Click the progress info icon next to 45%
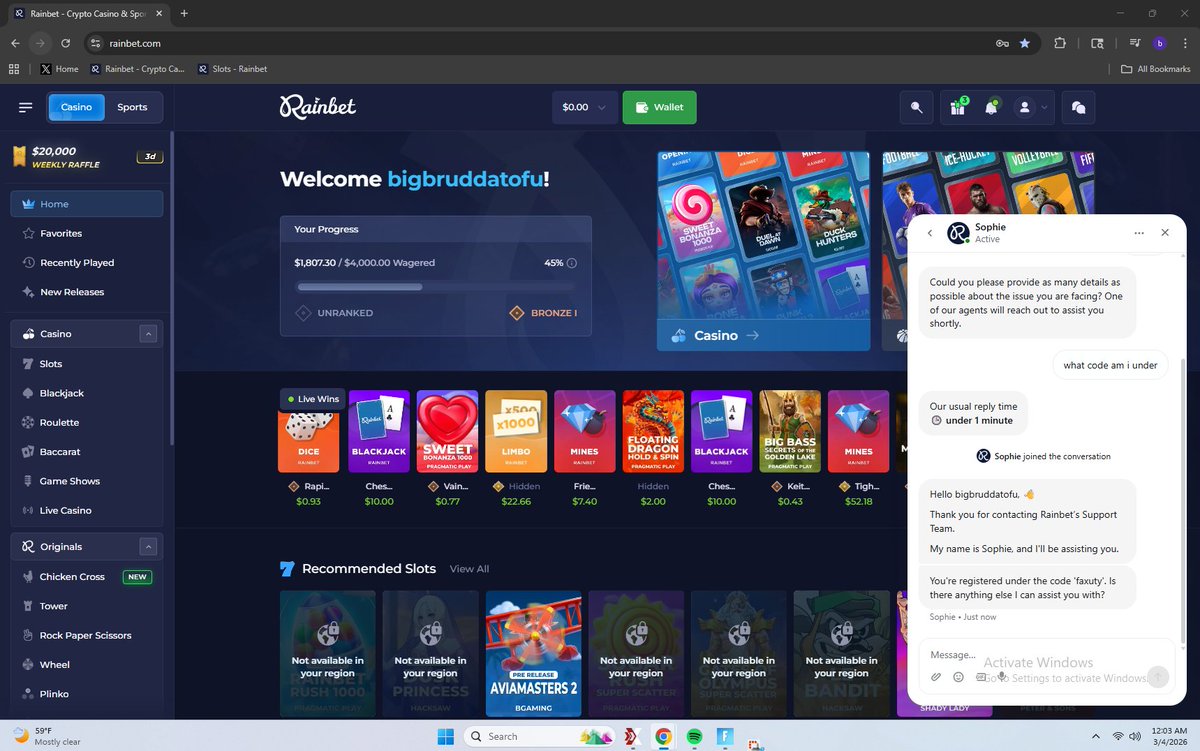1200x751 pixels. [572, 263]
